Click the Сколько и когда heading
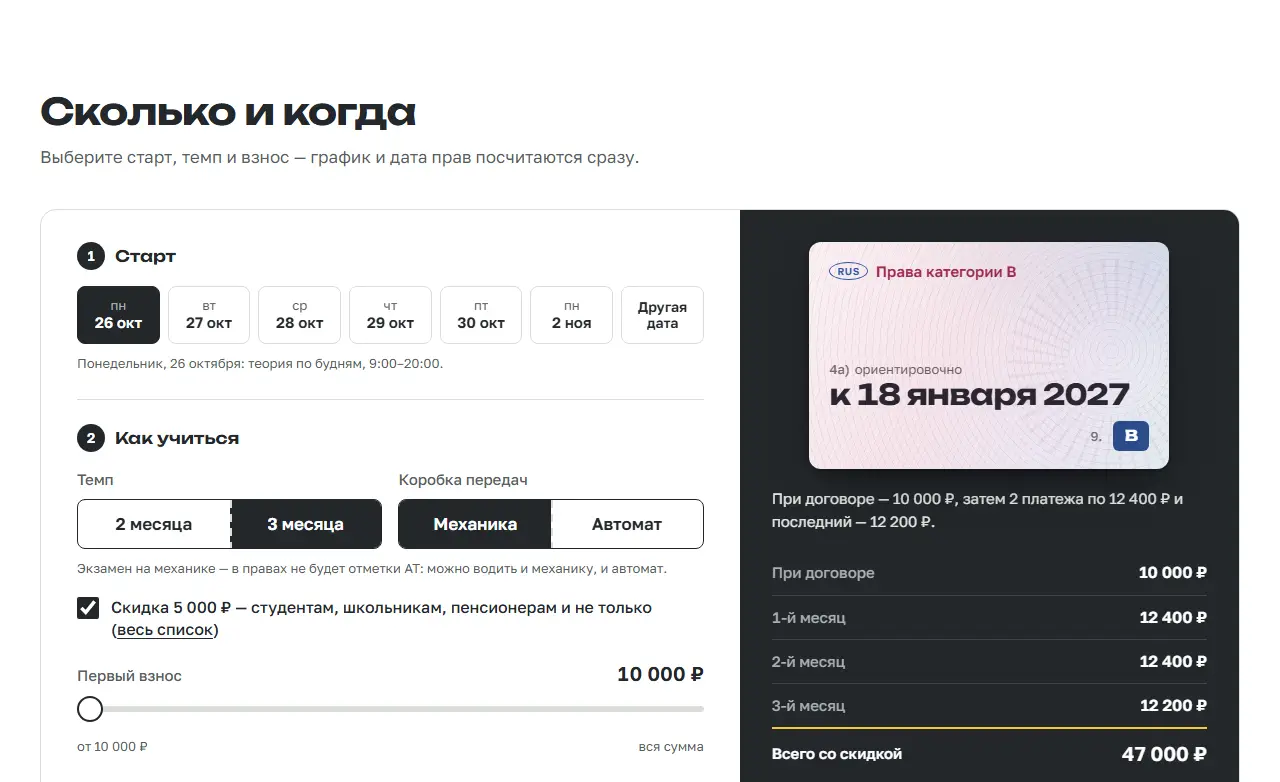 point(228,113)
